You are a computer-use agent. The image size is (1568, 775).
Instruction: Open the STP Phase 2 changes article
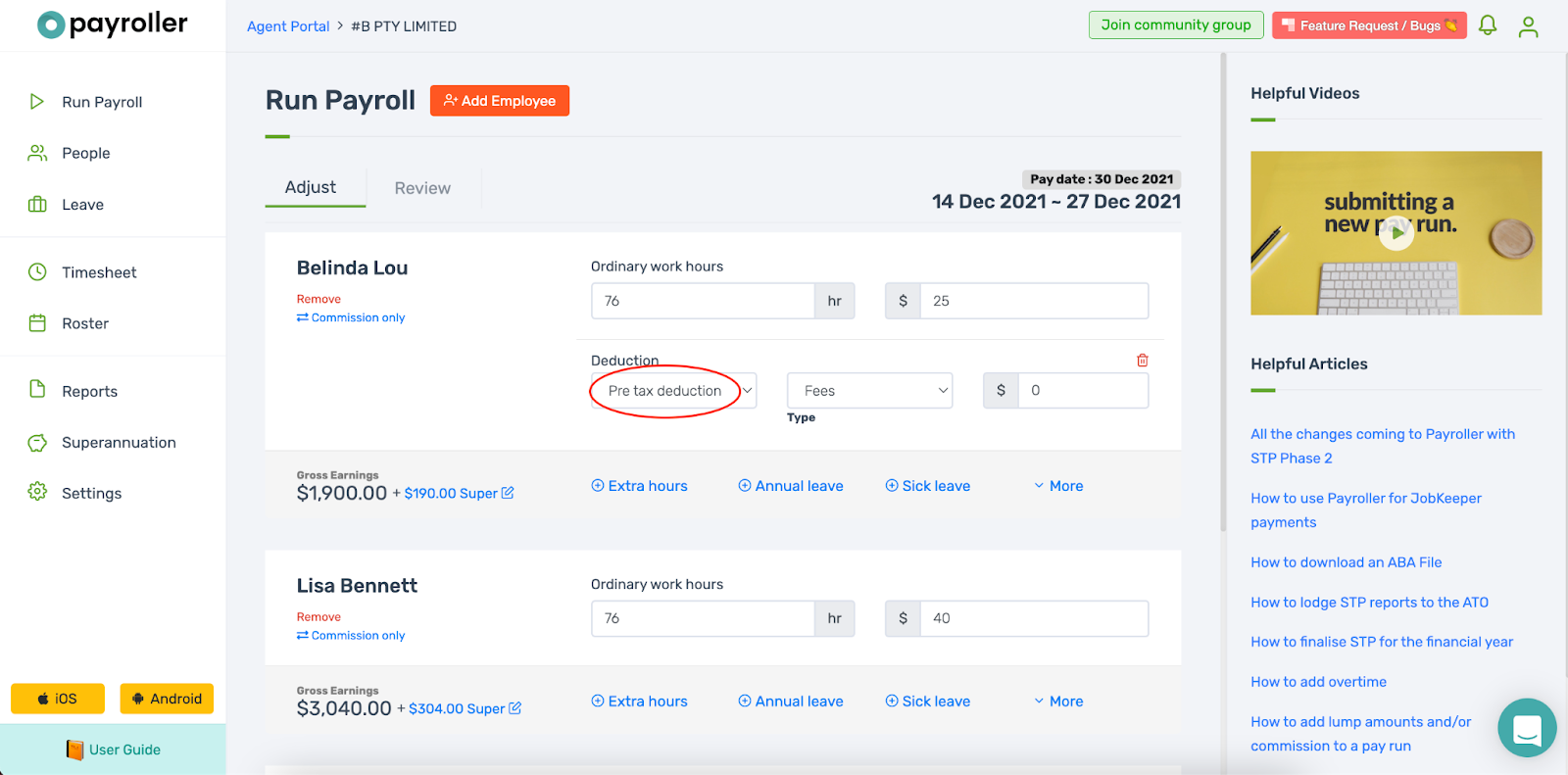coord(1383,446)
